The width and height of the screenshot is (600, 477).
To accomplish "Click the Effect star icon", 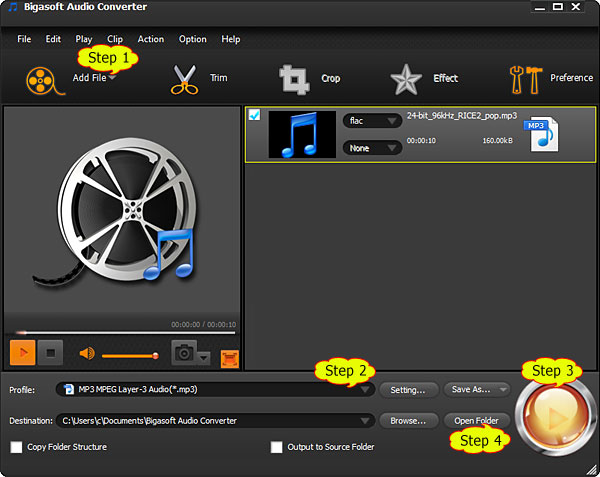I will pyautogui.click(x=406, y=80).
